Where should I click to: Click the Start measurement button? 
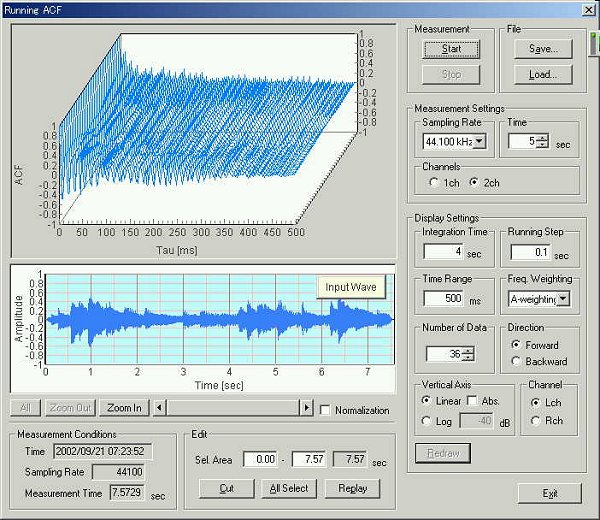tap(451, 48)
